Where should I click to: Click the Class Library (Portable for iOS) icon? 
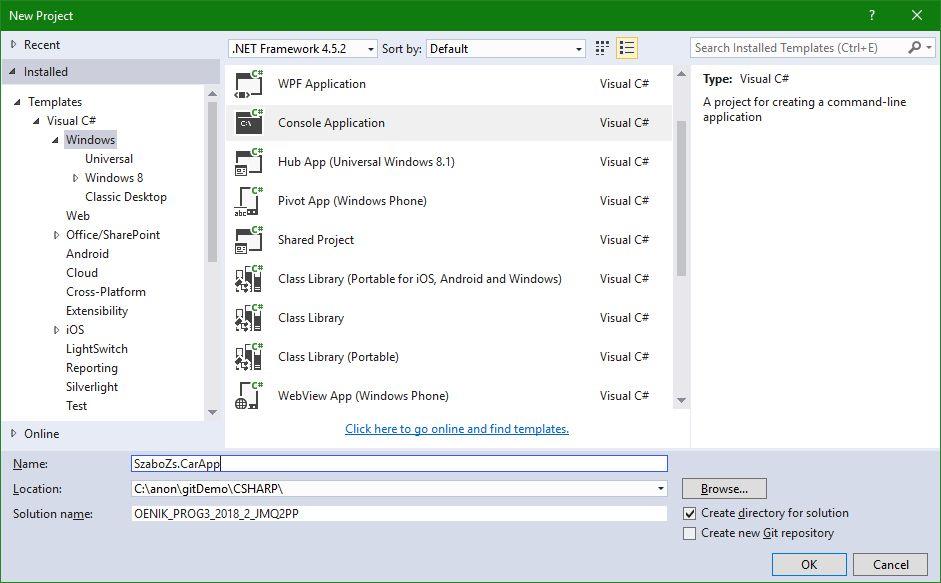click(248, 279)
